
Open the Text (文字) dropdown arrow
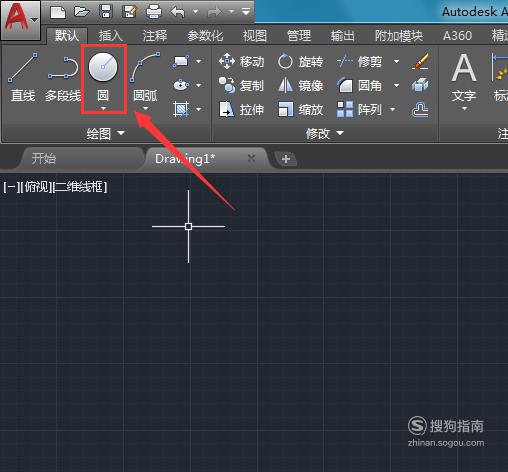click(x=464, y=109)
